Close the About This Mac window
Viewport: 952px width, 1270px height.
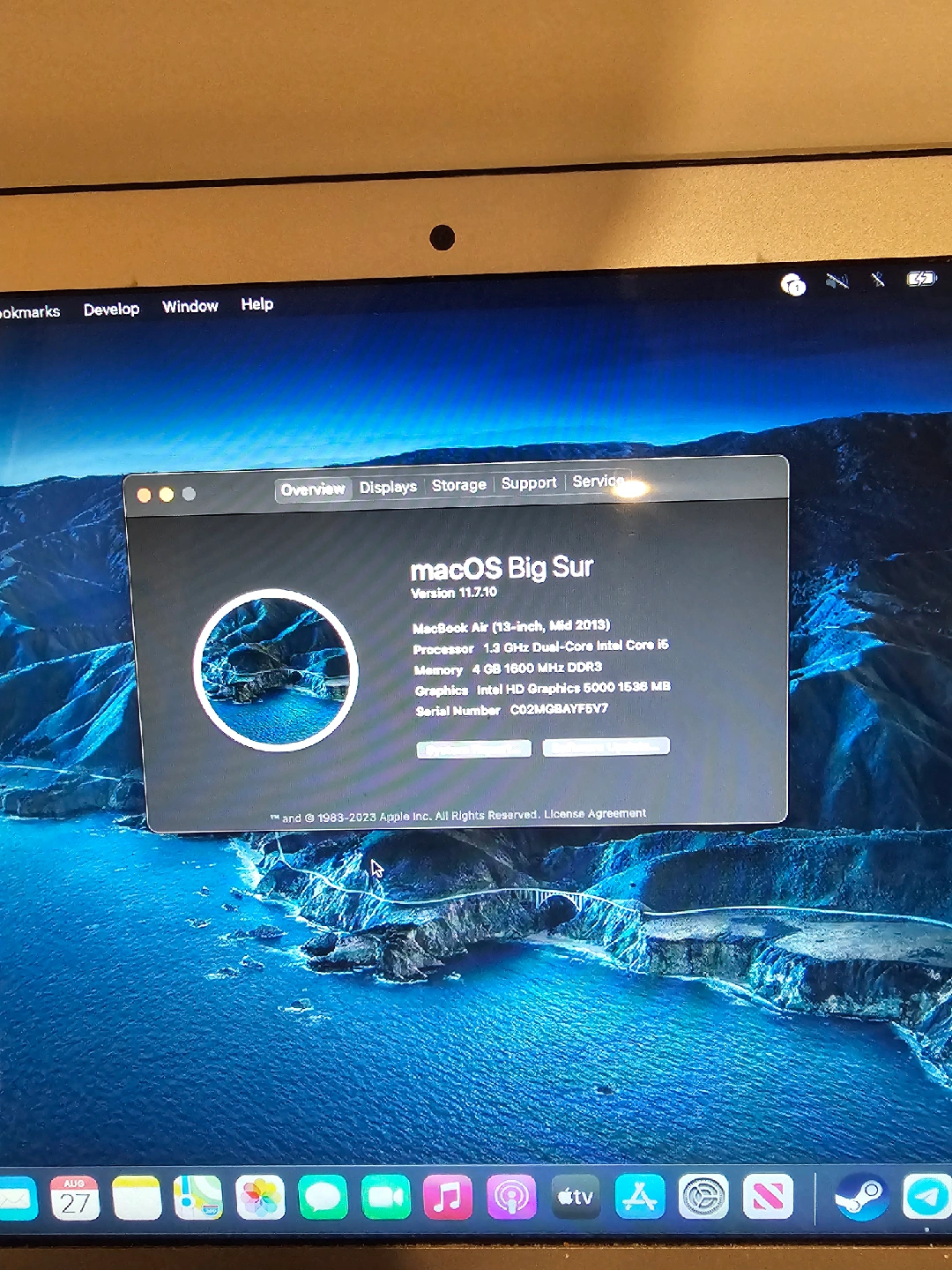point(144,496)
